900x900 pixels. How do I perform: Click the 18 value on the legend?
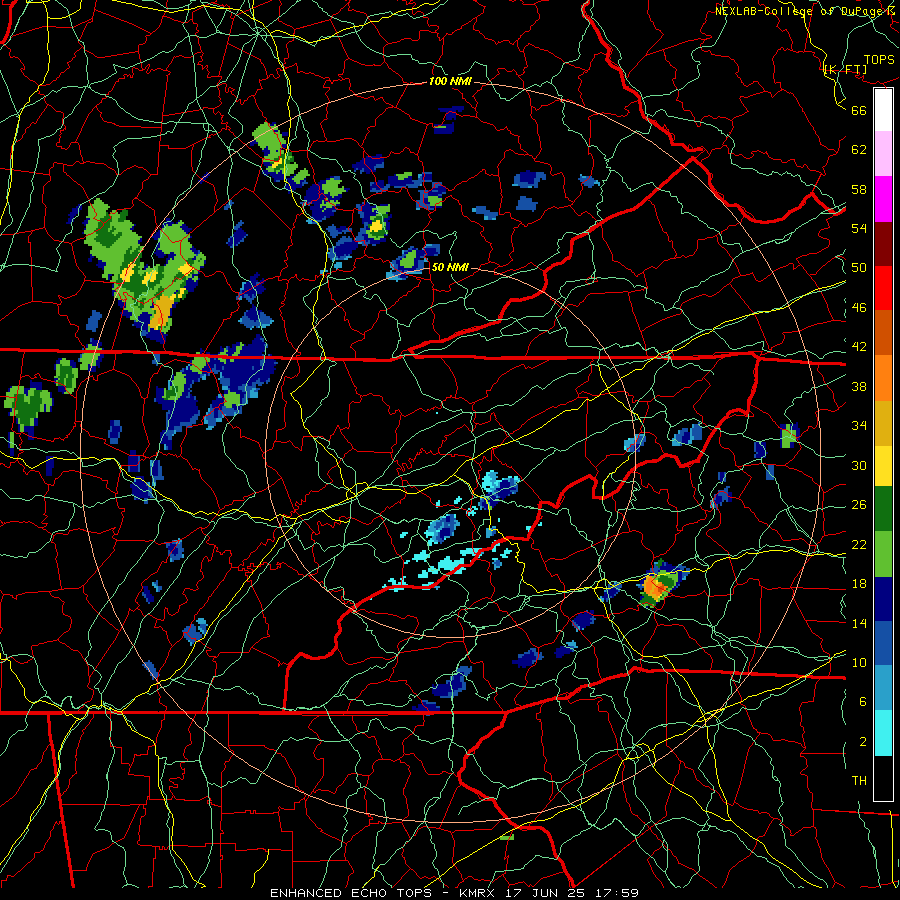coord(859,584)
